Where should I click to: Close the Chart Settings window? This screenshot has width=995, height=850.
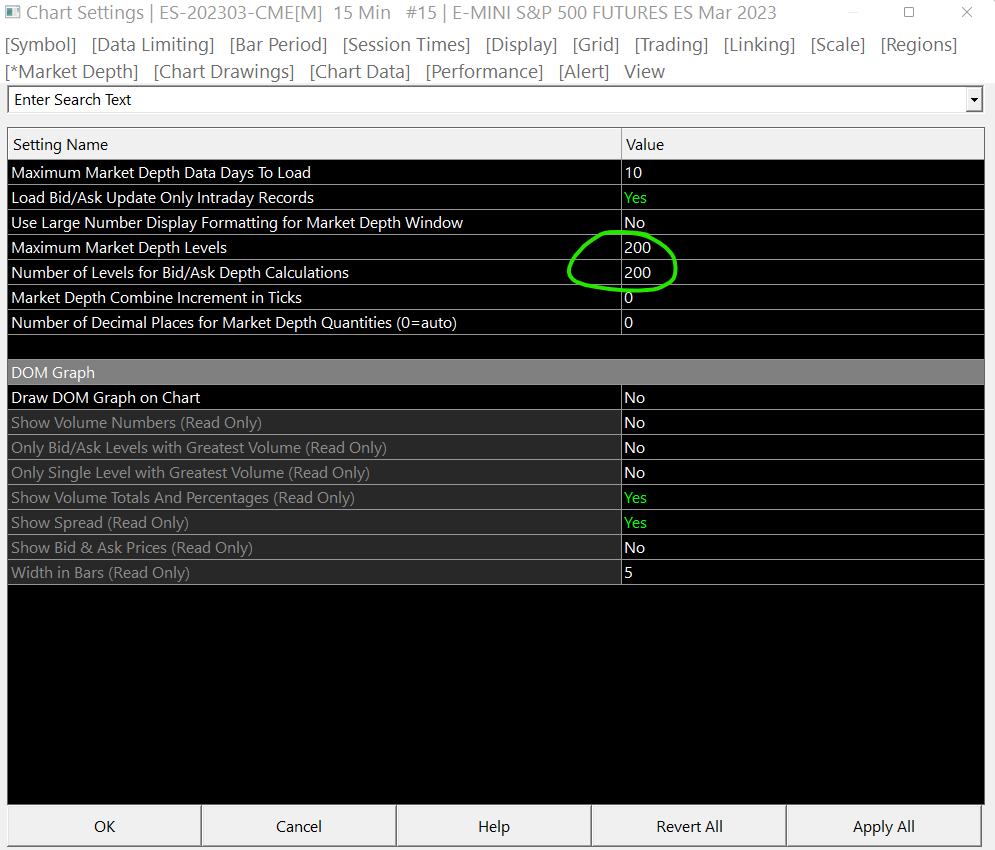pyautogui.click(x=966, y=12)
